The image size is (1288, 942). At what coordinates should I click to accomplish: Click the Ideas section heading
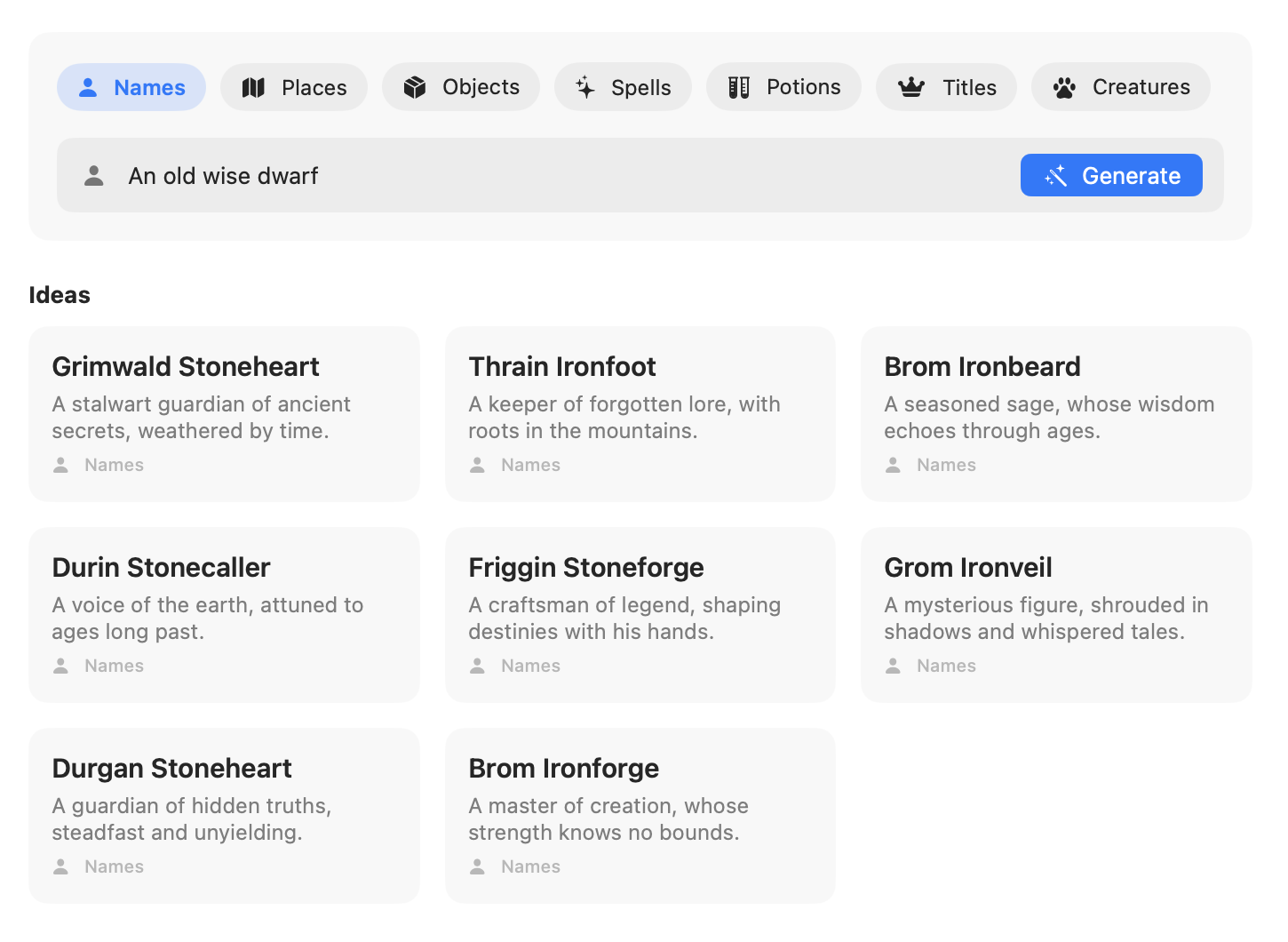click(x=60, y=295)
